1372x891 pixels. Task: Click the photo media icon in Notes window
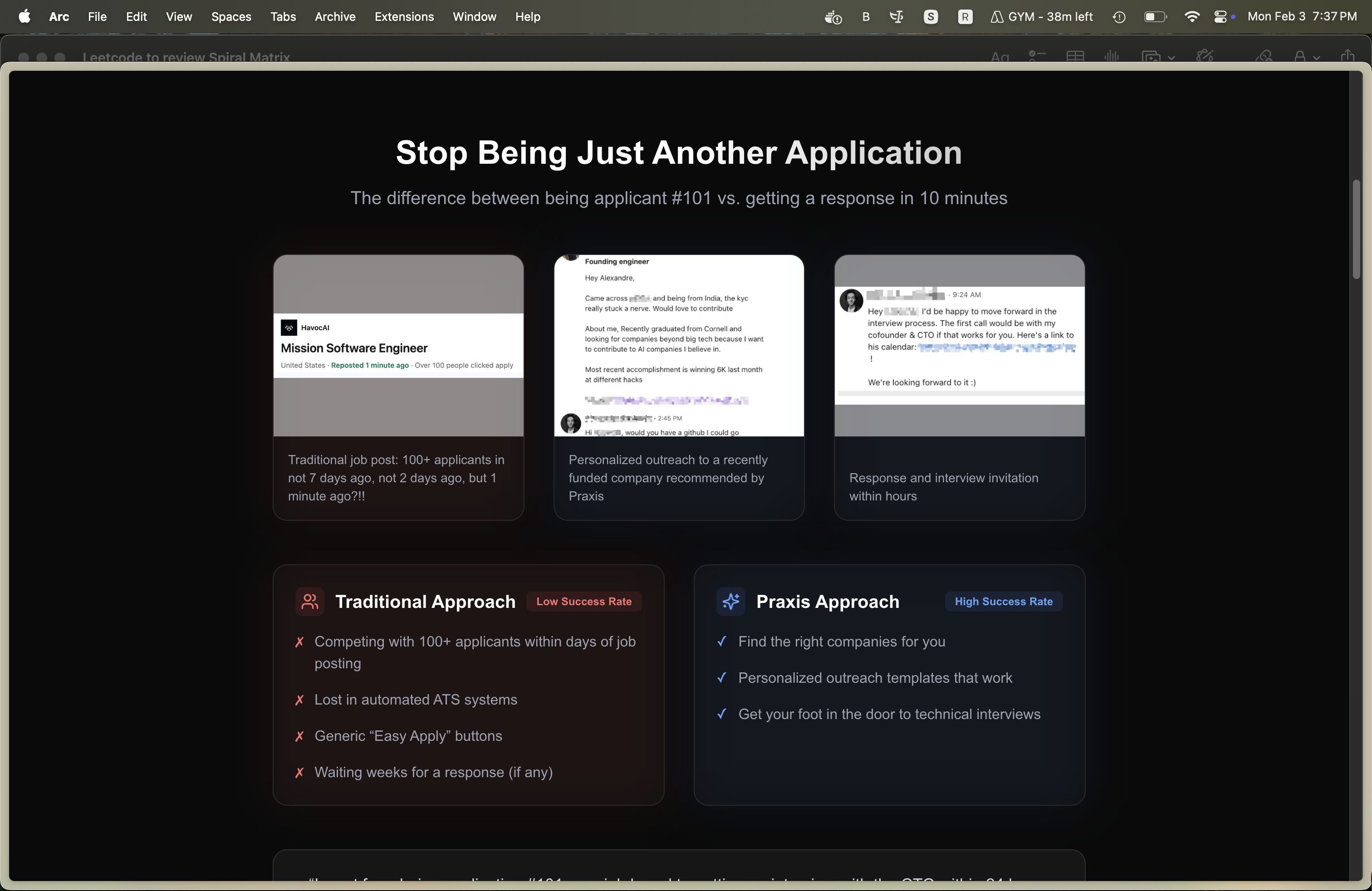[x=1151, y=56]
